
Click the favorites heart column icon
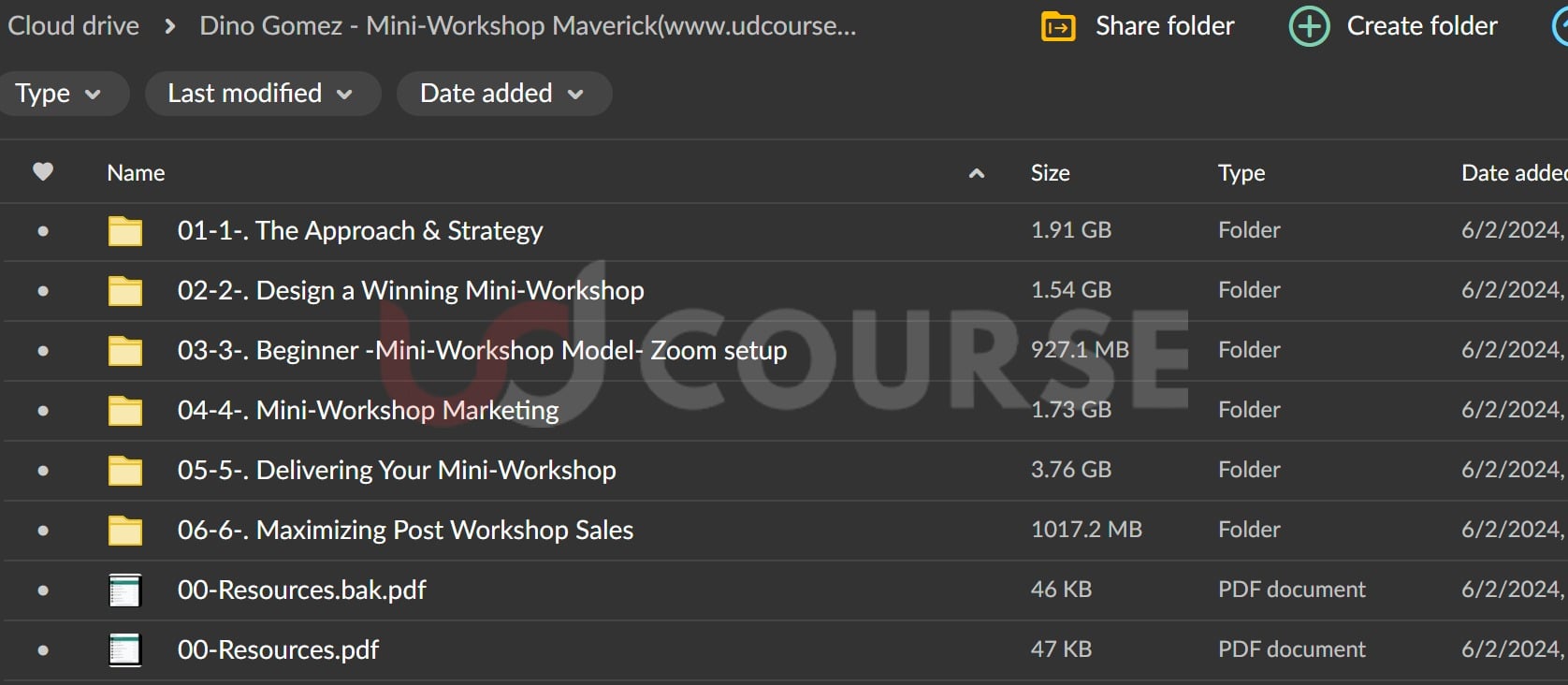coord(43,172)
